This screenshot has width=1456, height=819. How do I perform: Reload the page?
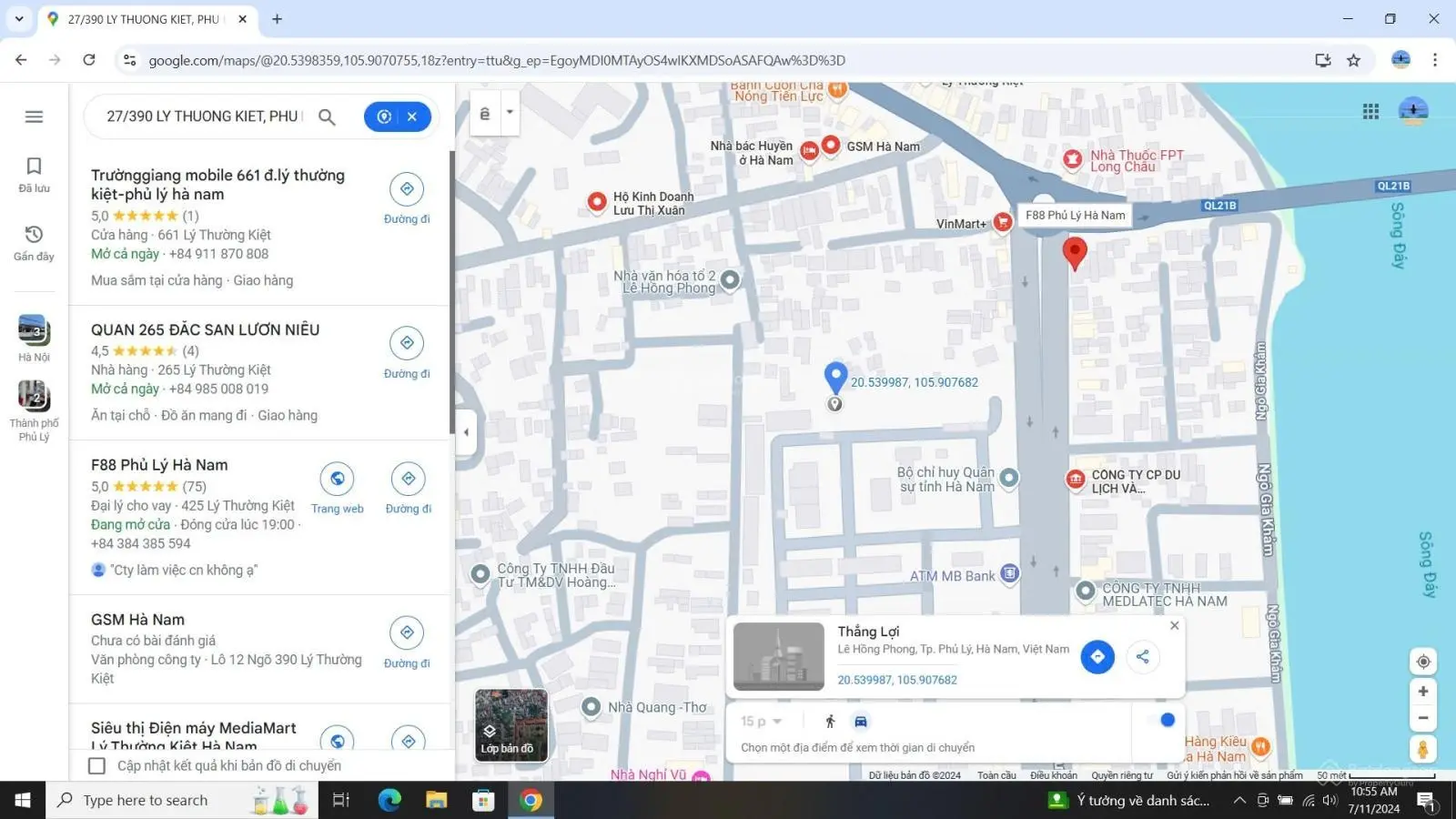pos(89,60)
